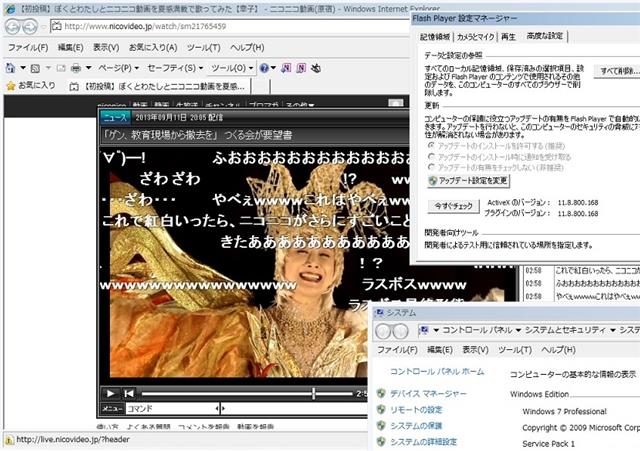Image resolution: width=640 pixels, height=451 pixels.
Task: Switch to 再生 tab in Flash Player
Action: 508,37
